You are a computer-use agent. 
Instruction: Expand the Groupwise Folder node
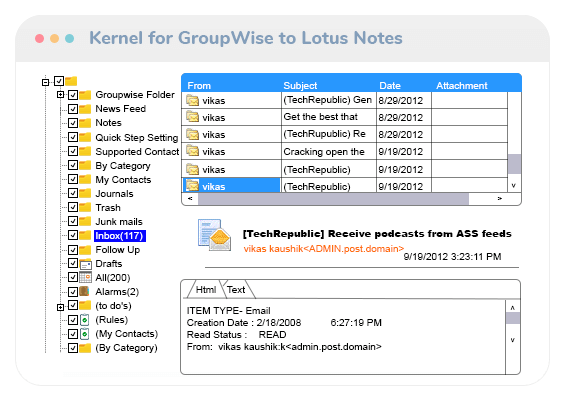[60, 95]
